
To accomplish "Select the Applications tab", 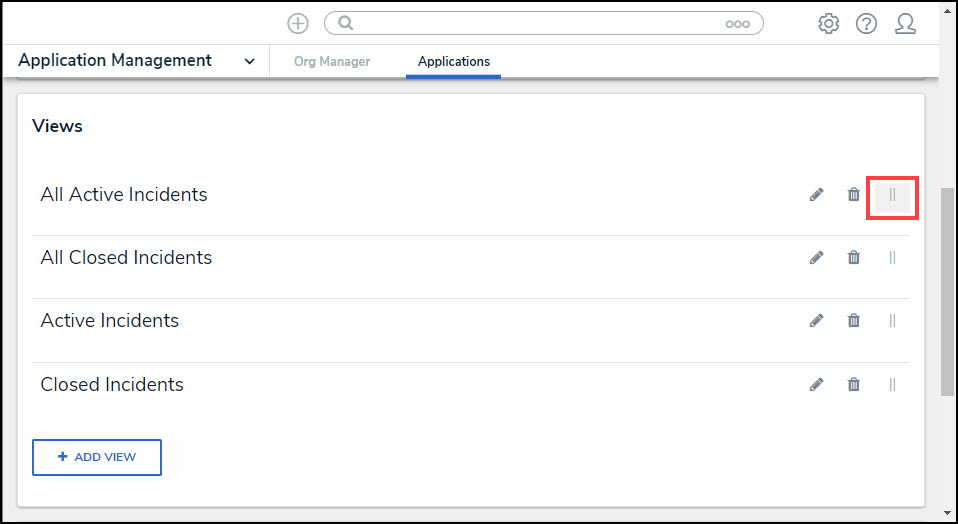I will (454, 62).
